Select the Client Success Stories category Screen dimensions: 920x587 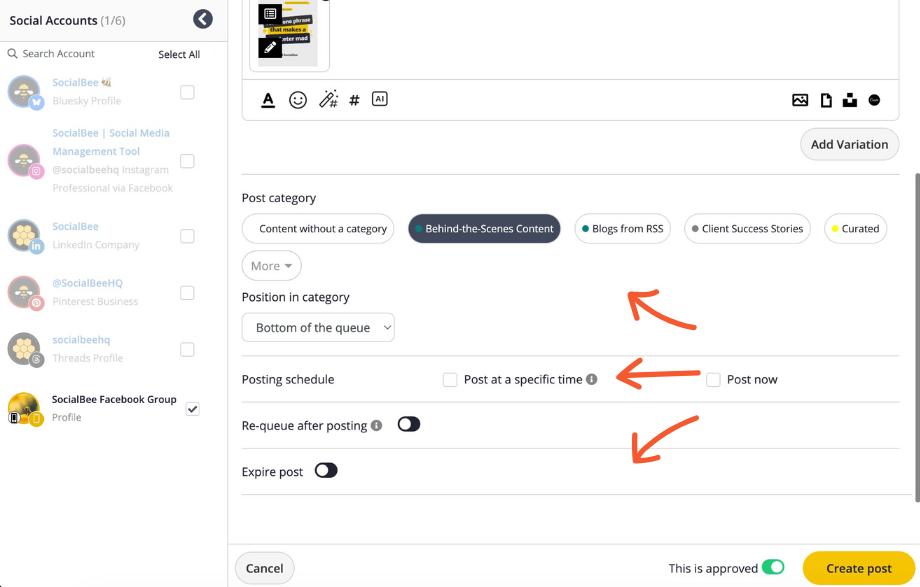click(x=747, y=229)
